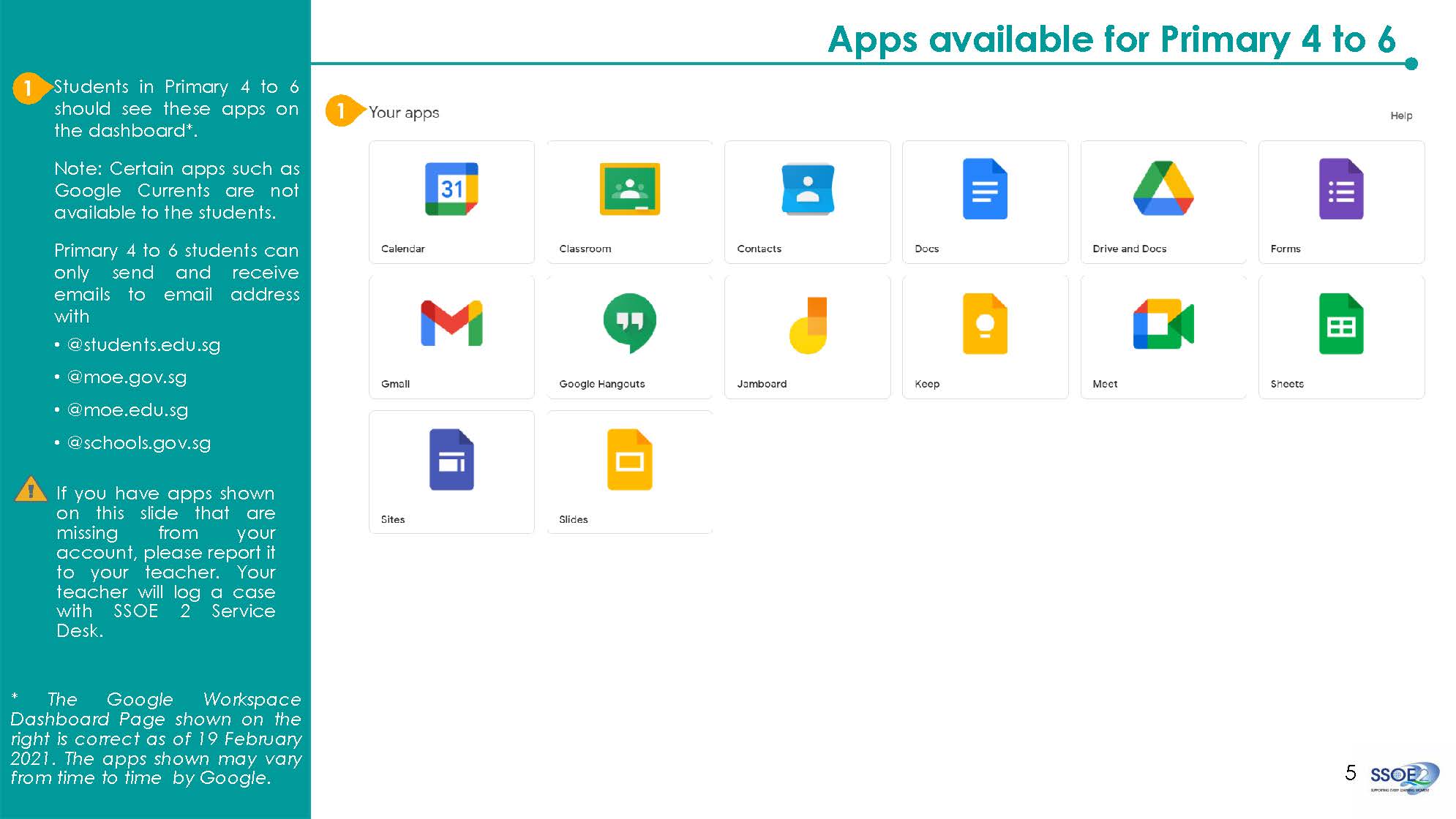Screen dimensions: 1456x819
Task: Click the Docs label text
Action: point(926,249)
